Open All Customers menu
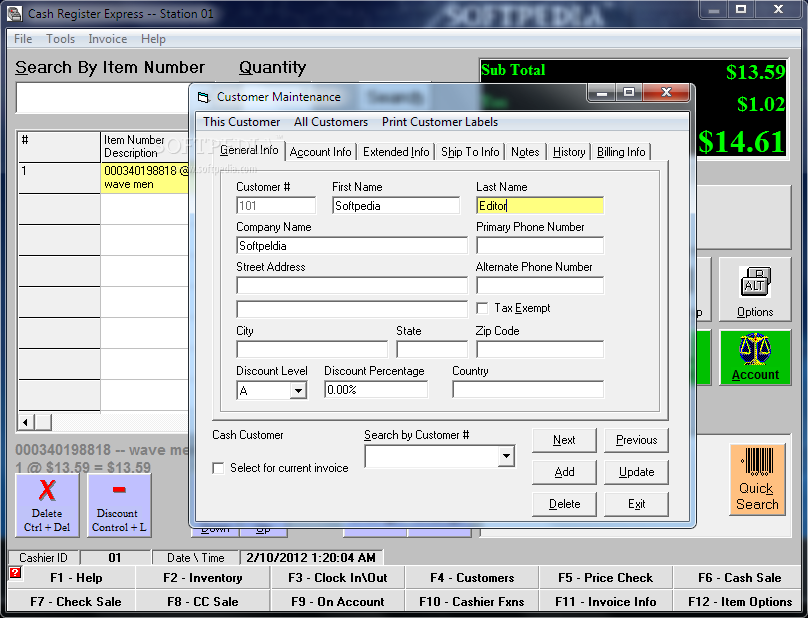 pyautogui.click(x=331, y=122)
